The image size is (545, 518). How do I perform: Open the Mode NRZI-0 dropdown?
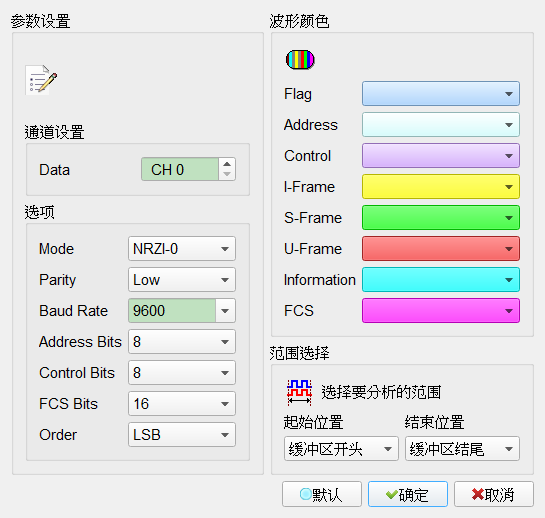click(x=182, y=249)
